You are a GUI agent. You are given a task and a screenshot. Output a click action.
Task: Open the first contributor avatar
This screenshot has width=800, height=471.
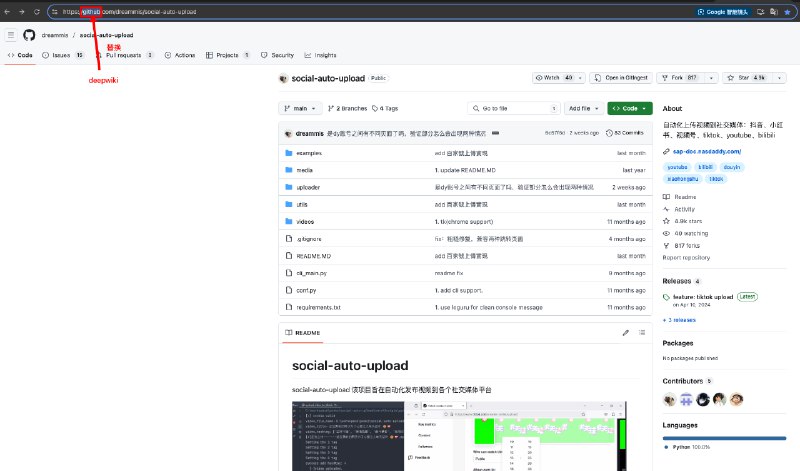[669, 400]
